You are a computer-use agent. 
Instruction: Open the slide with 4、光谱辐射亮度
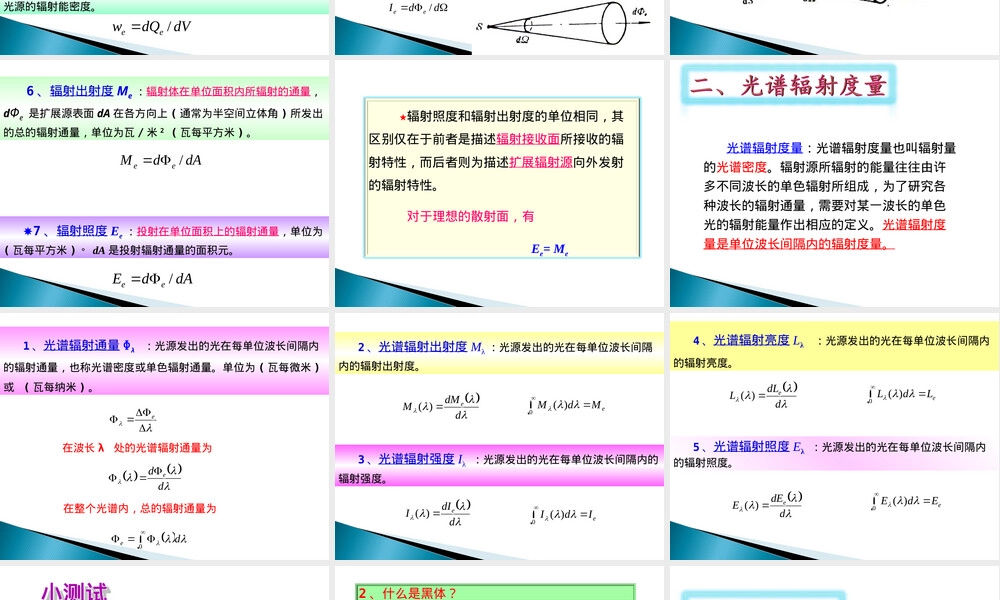click(x=834, y=436)
